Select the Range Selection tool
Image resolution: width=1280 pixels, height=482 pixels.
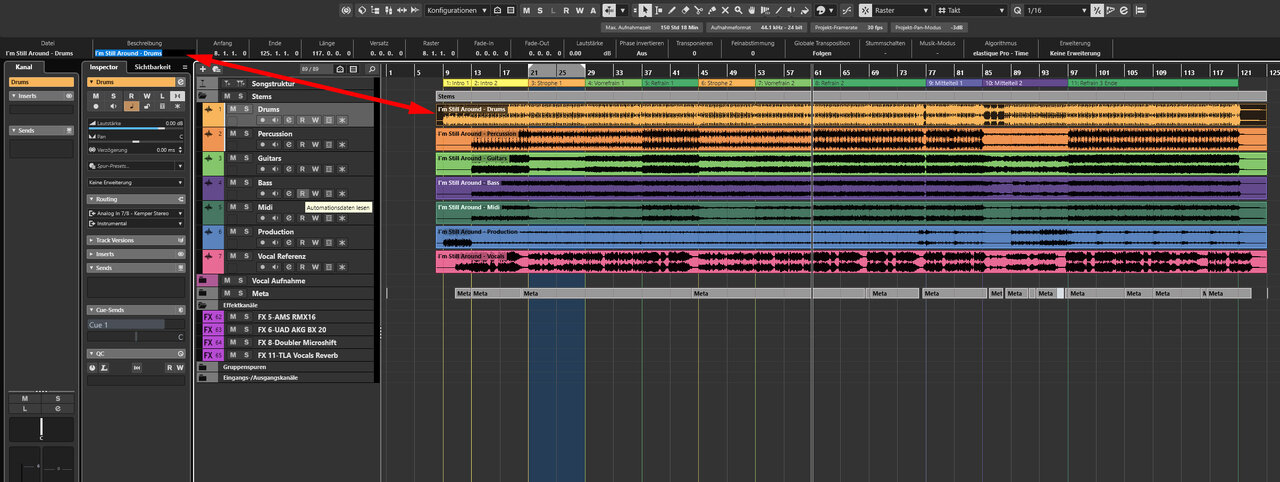659,10
